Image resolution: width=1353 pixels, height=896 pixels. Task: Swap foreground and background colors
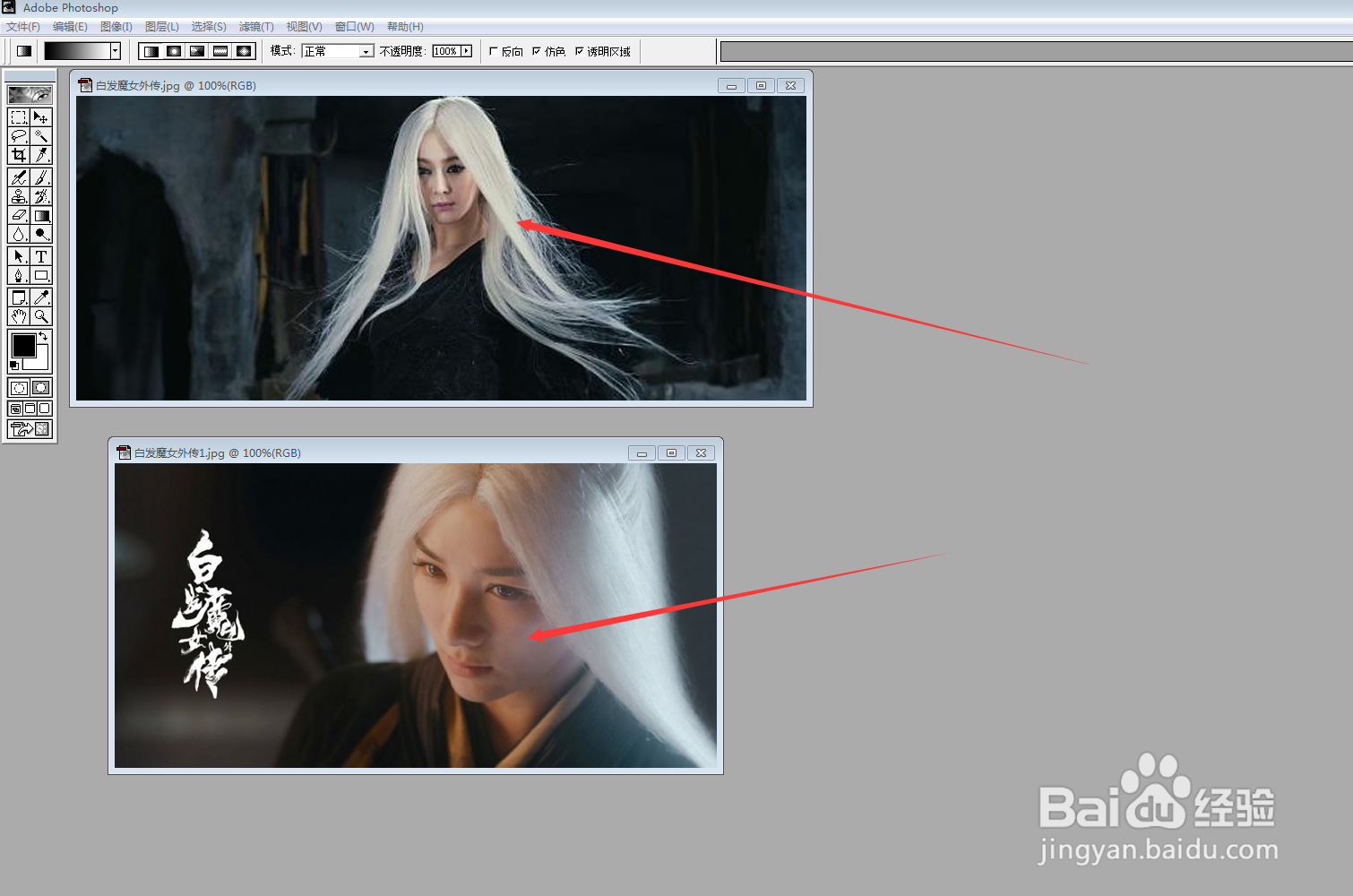[x=43, y=336]
